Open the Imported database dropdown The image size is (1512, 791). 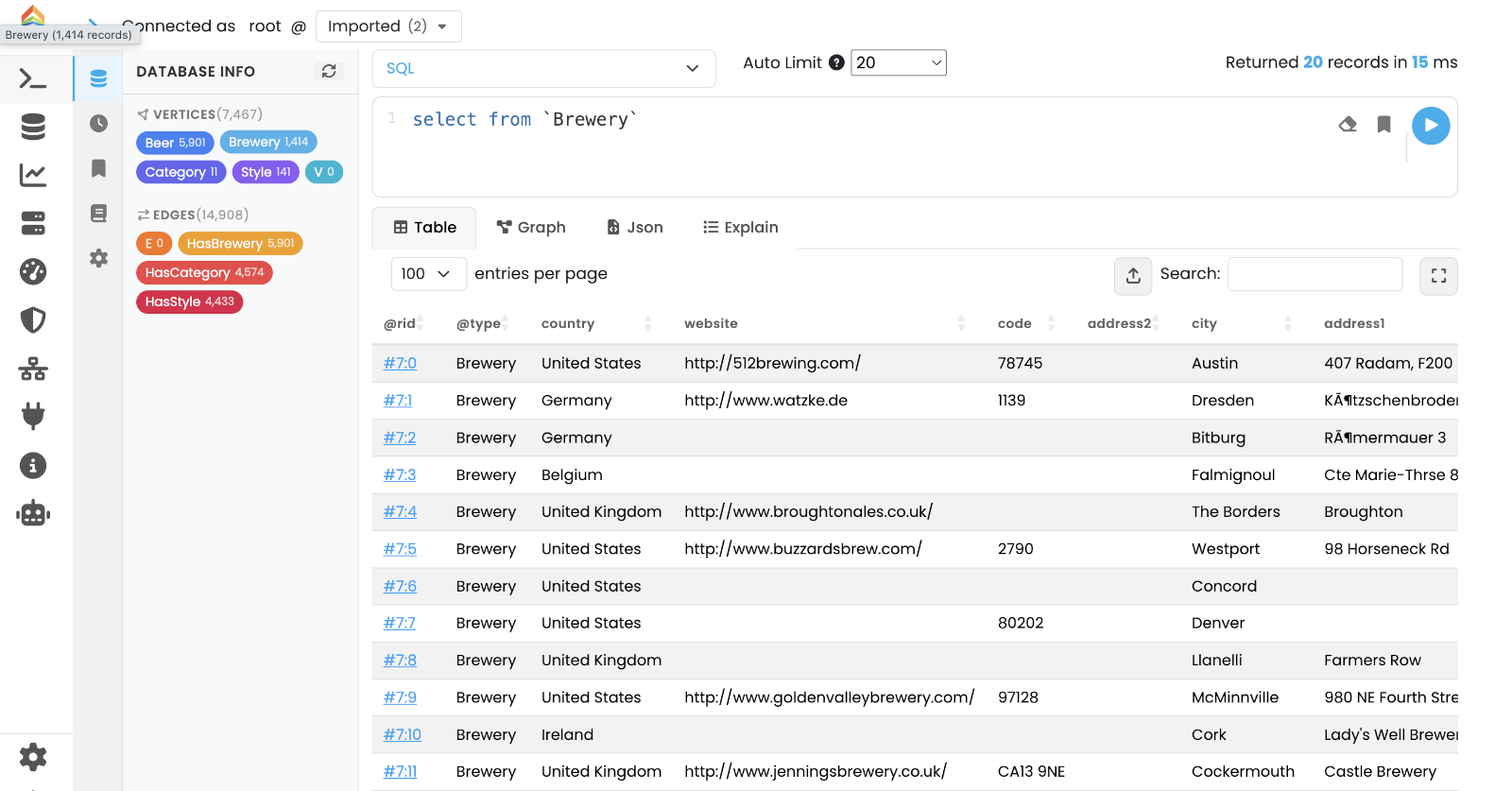coord(388,26)
